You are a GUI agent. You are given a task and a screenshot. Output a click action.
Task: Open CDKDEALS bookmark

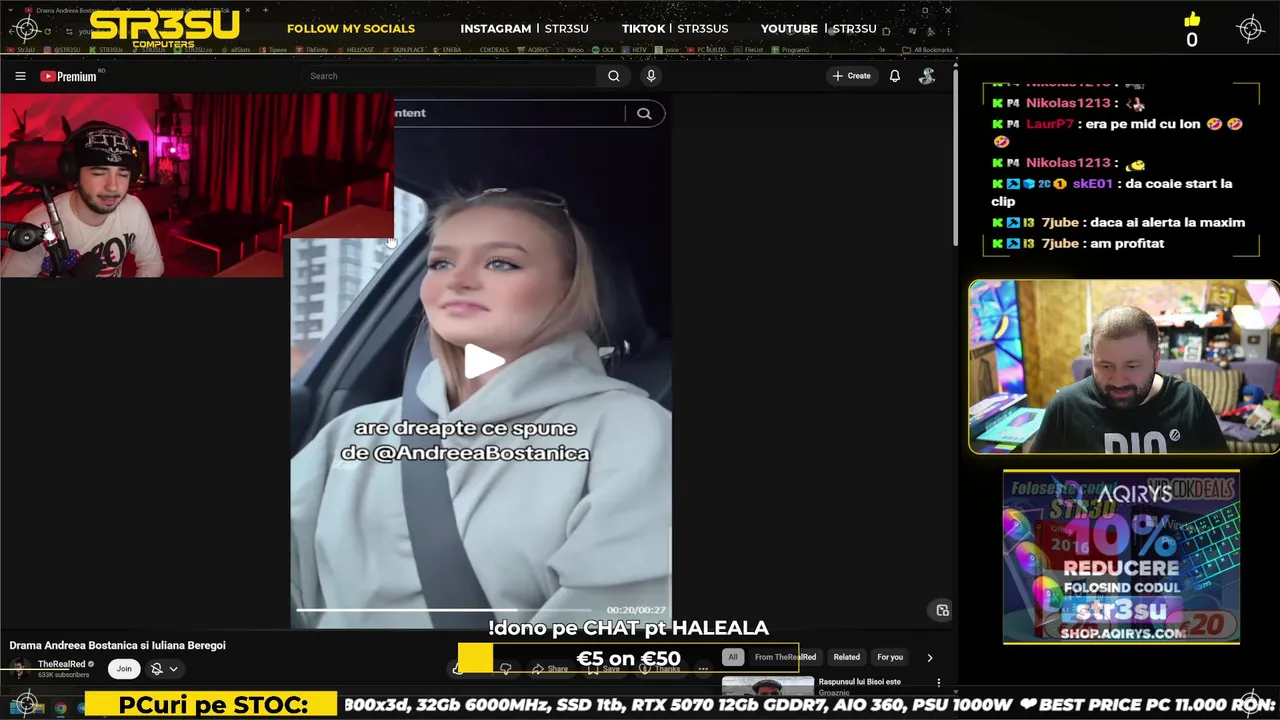(x=494, y=49)
